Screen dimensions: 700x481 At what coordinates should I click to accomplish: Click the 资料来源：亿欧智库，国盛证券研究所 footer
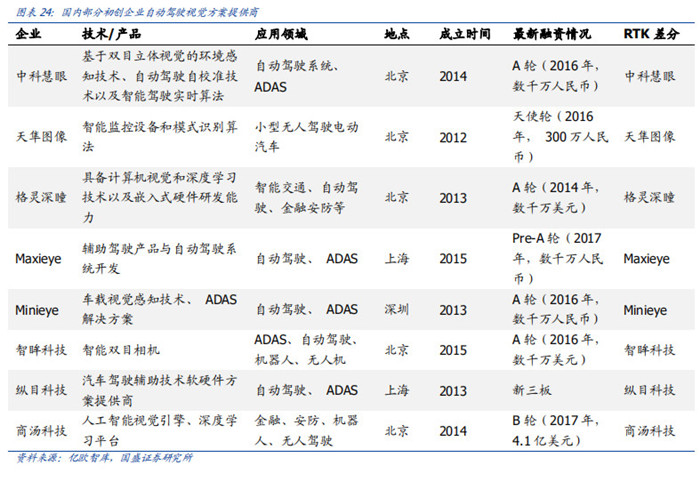point(104,458)
